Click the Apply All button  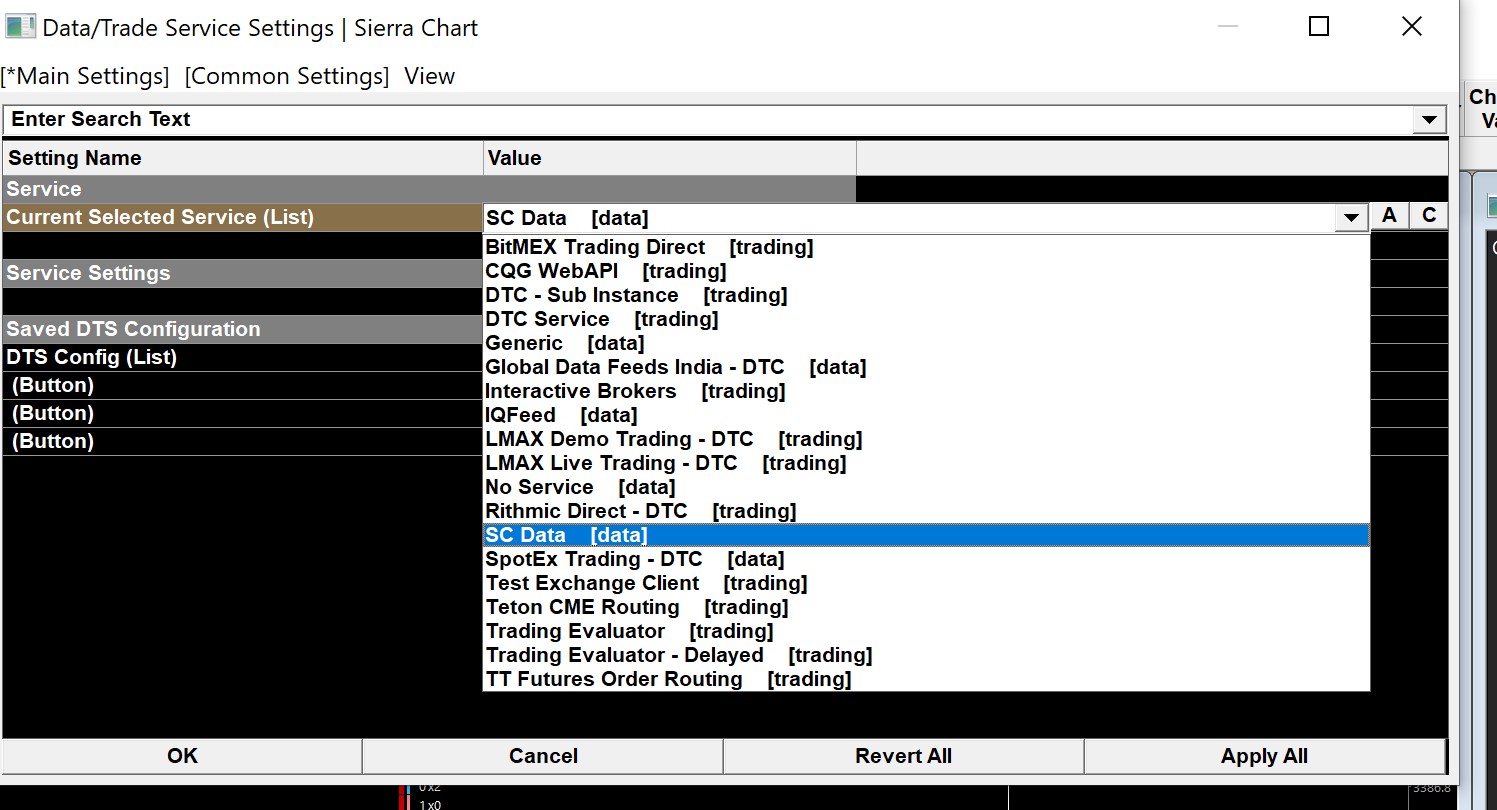click(1264, 756)
